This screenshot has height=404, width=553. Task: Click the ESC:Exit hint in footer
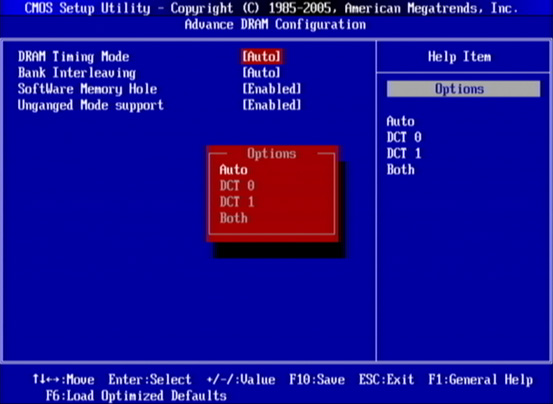[386, 380]
